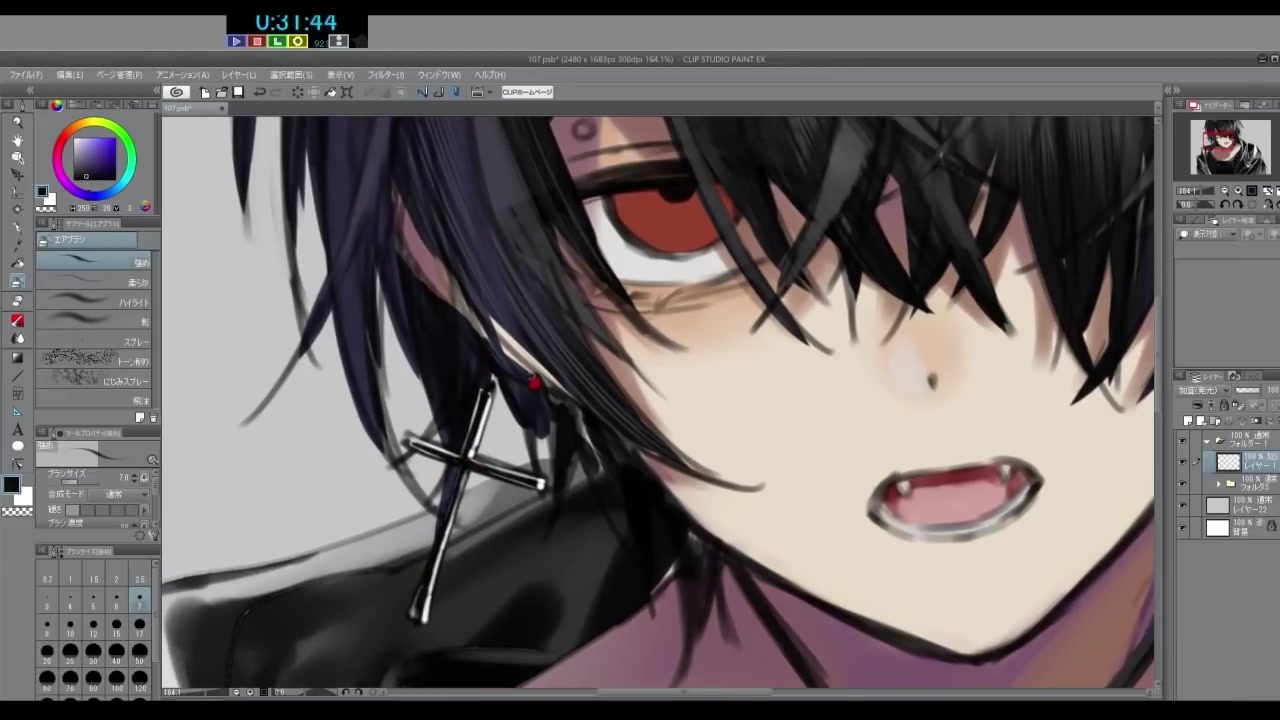Screen dimensions: 1280x720
Task: Select the Ruler triangle tool
Action: [x=17, y=412]
